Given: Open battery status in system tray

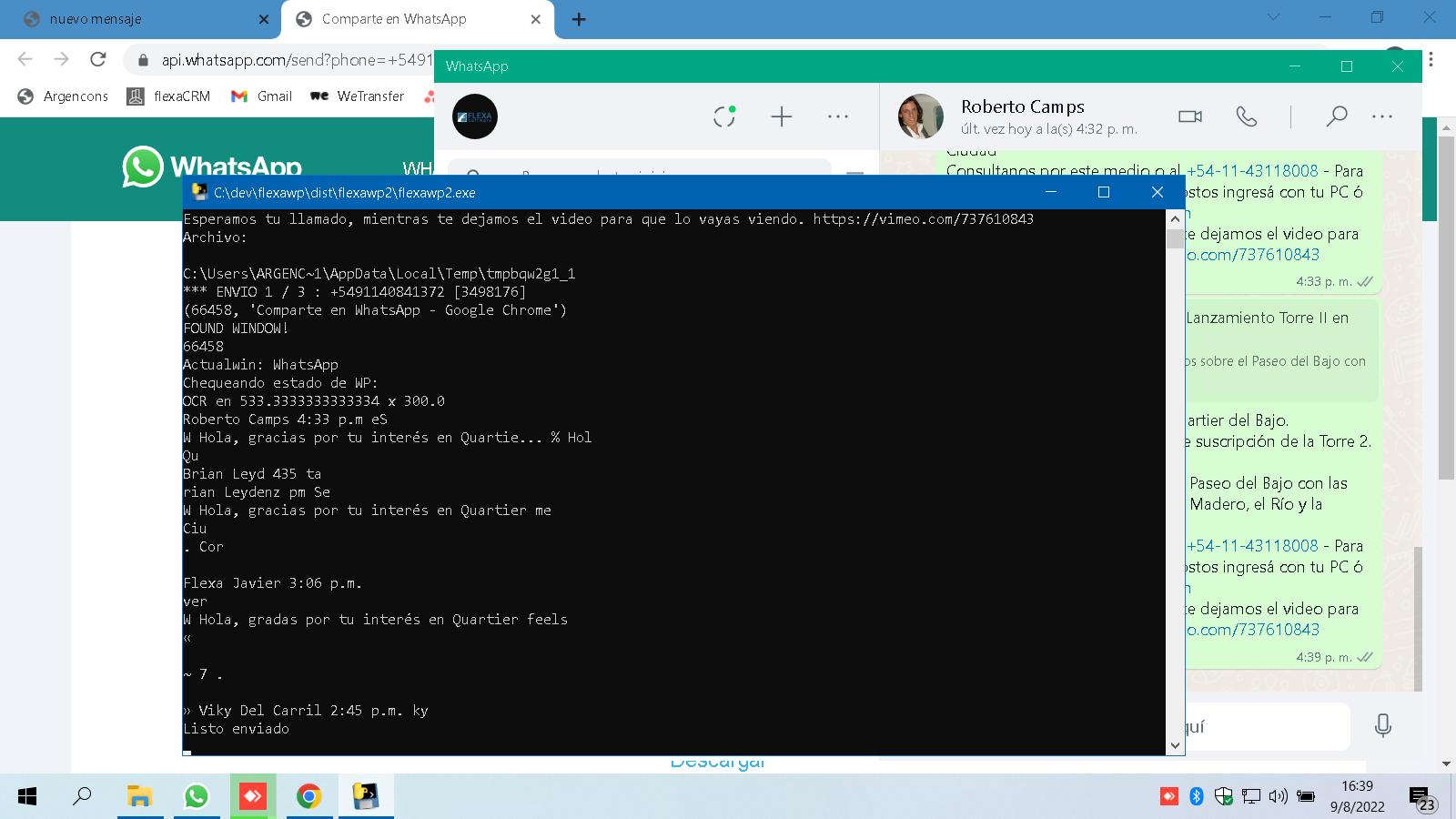Looking at the screenshot, I should coord(1306,797).
